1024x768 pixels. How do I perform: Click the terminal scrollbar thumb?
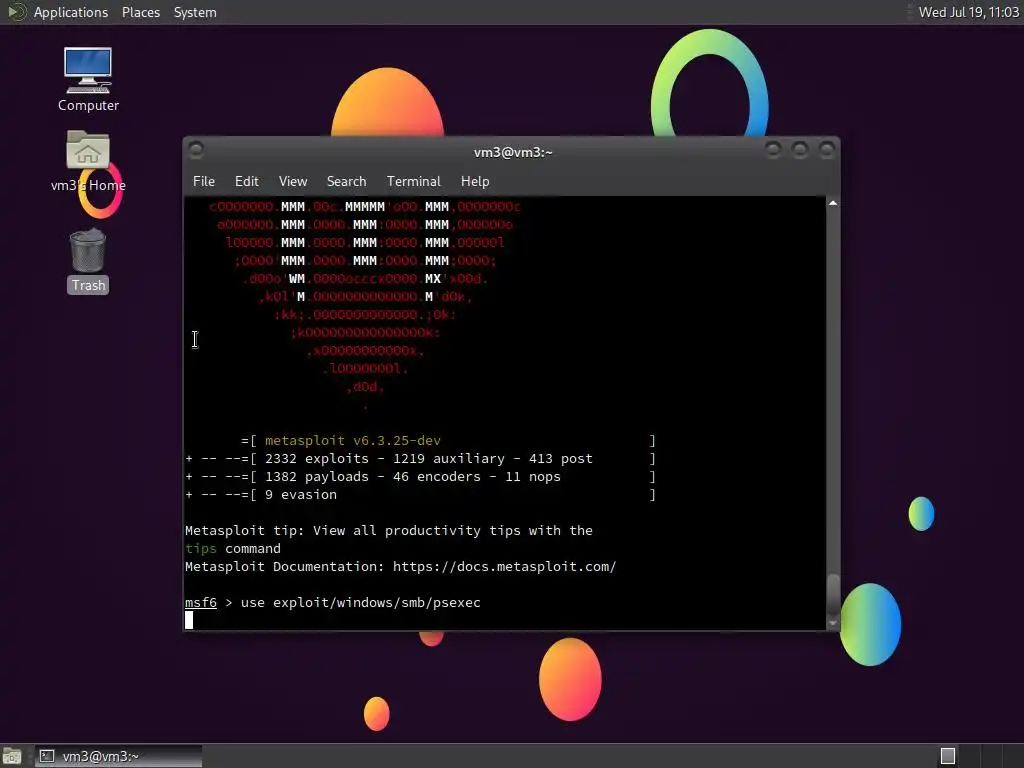pos(833,594)
